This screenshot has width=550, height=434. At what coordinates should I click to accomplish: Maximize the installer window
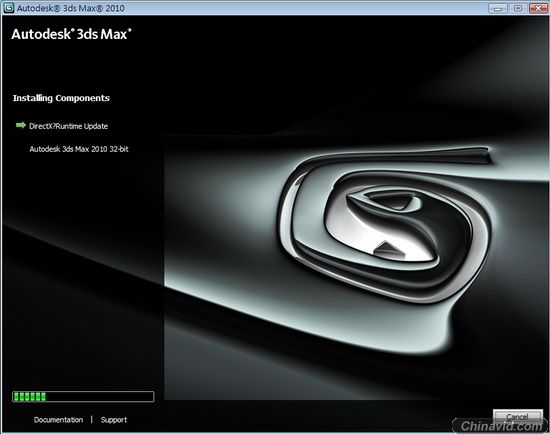[x=518, y=8]
